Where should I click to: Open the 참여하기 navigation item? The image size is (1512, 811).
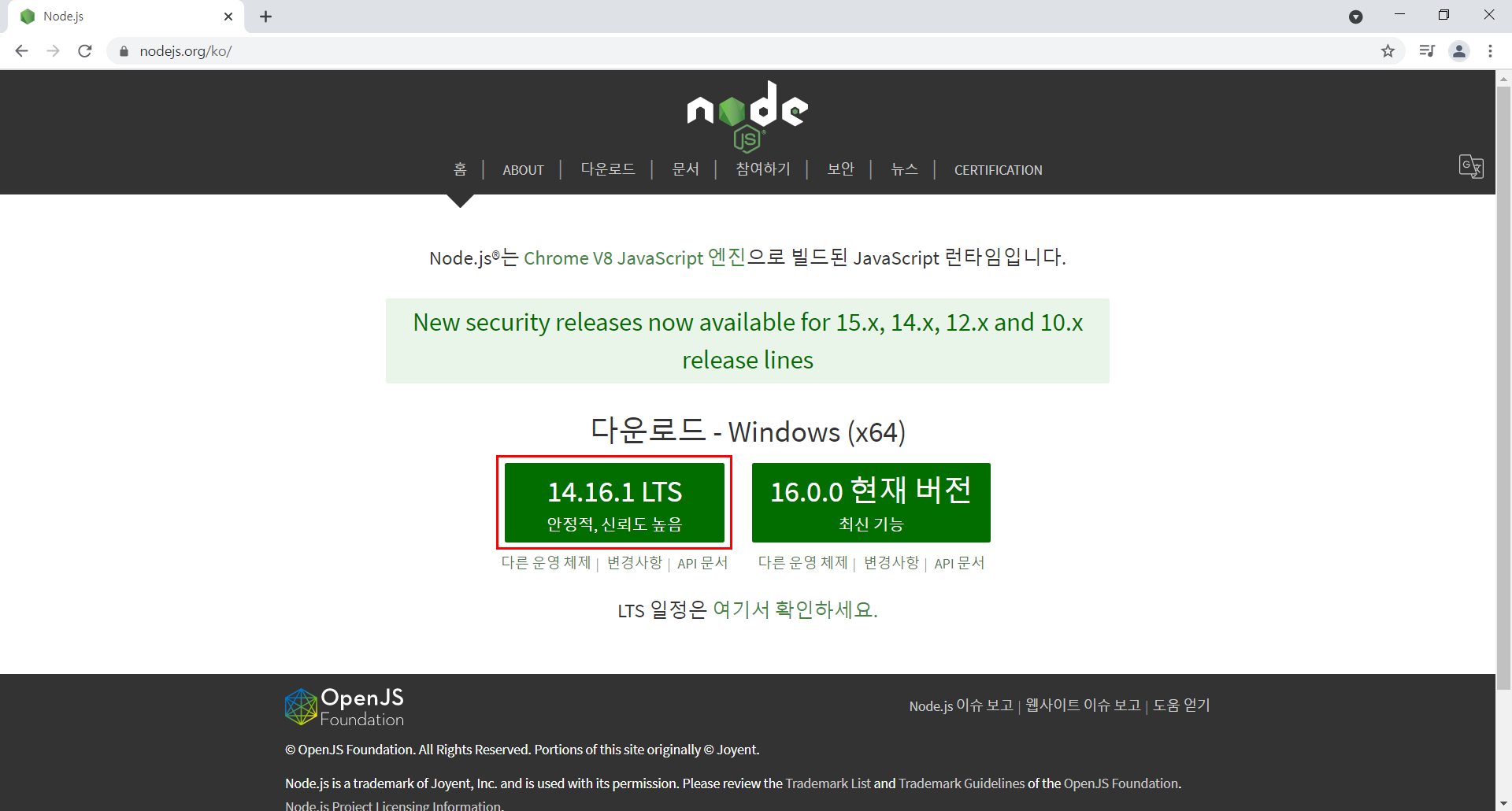pyautogui.click(x=762, y=169)
